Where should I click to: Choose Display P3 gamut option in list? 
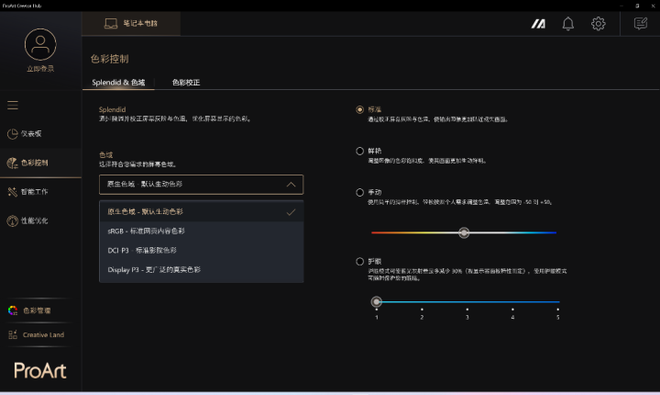pos(201,270)
